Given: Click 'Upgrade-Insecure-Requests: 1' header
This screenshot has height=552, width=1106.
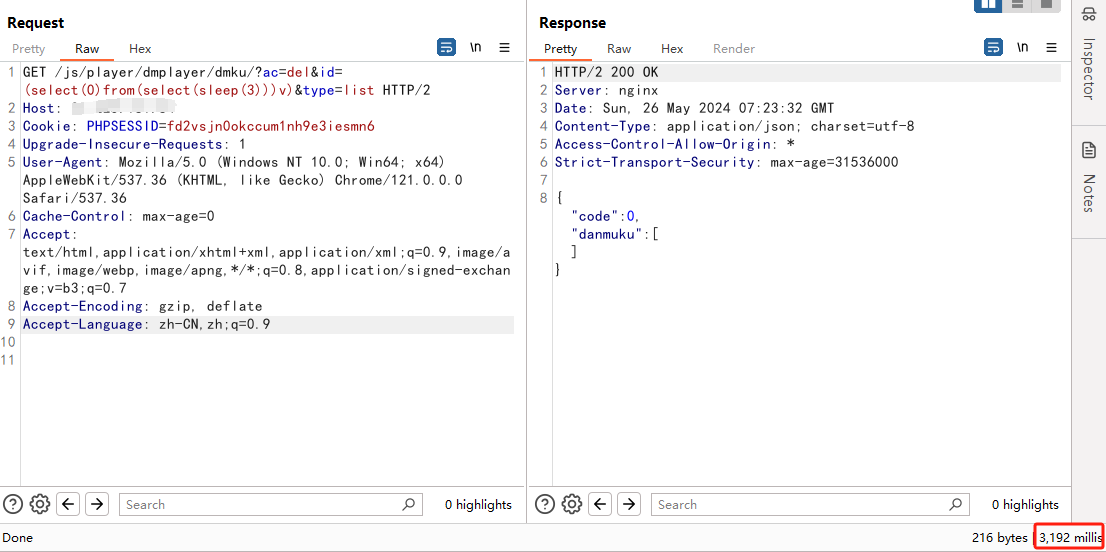Looking at the screenshot, I should tap(134, 145).
